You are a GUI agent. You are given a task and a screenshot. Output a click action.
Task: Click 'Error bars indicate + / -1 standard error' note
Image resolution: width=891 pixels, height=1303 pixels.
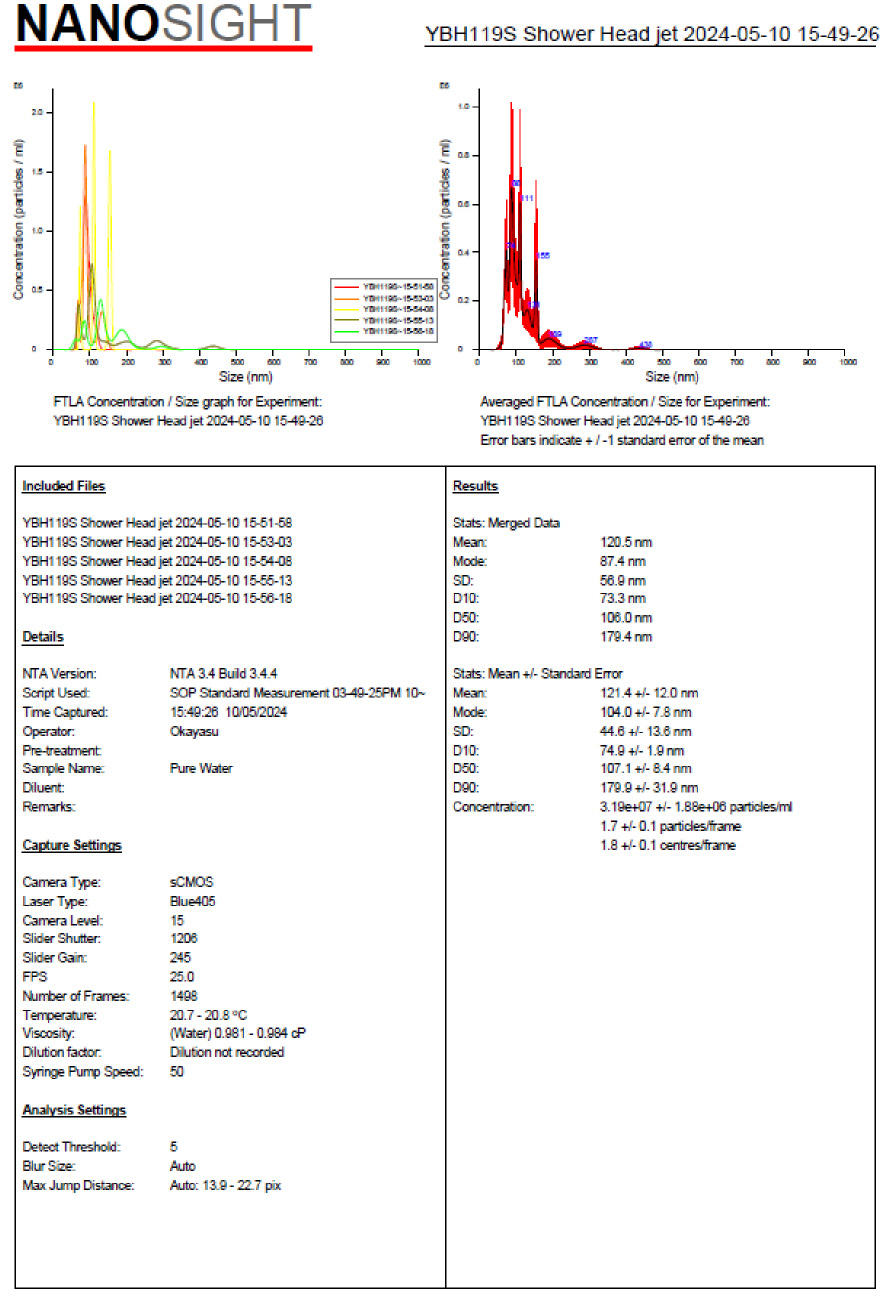622,440
